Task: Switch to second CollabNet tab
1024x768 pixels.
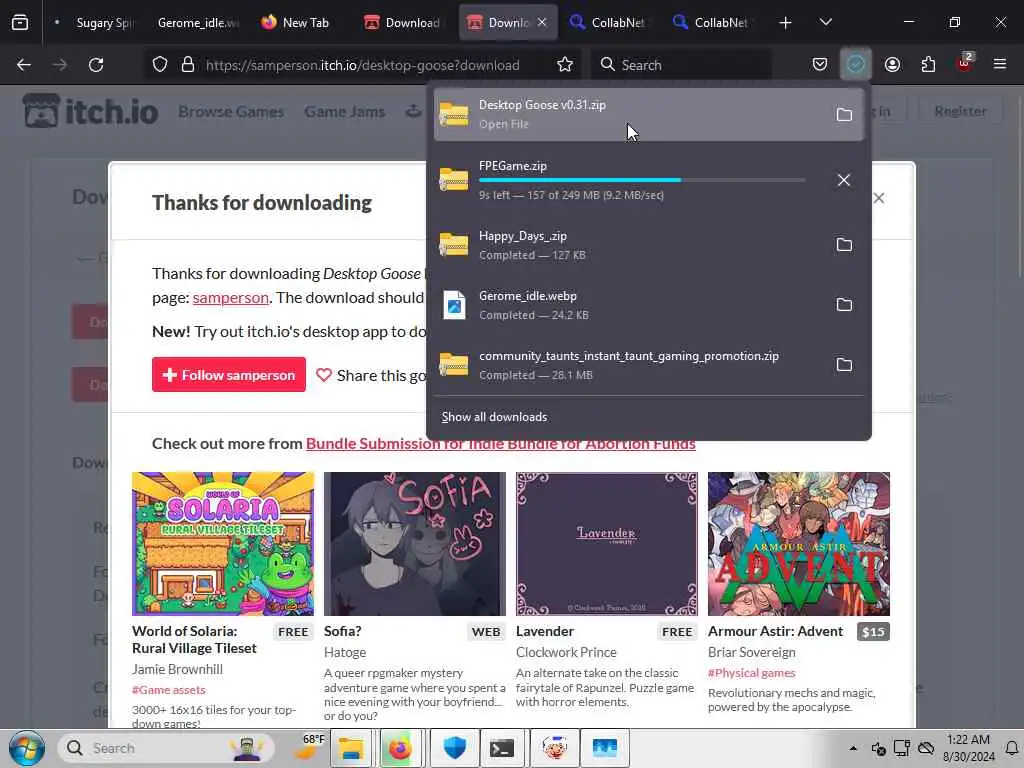Action: 711,23
